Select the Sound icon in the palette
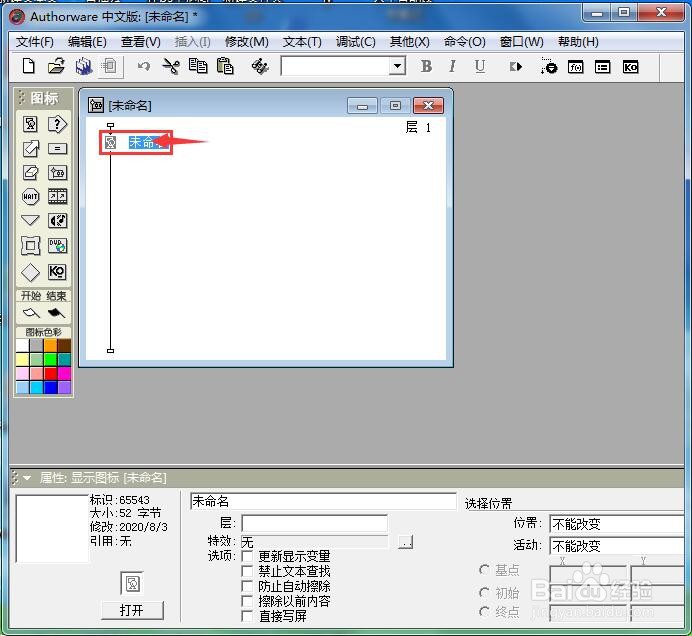 pos(57,220)
